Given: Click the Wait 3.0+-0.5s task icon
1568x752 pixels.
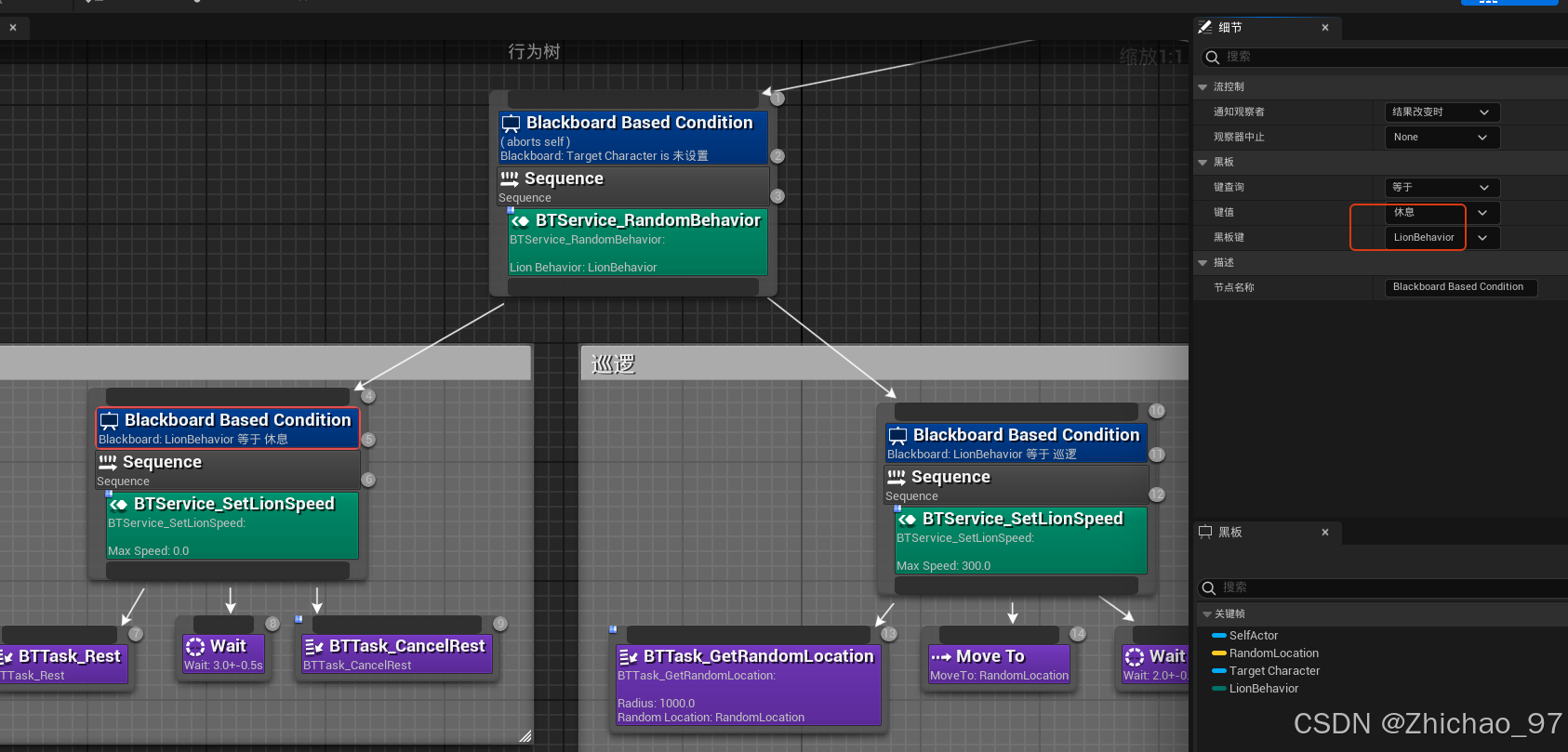Looking at the screenshot, I should [195, 647].
